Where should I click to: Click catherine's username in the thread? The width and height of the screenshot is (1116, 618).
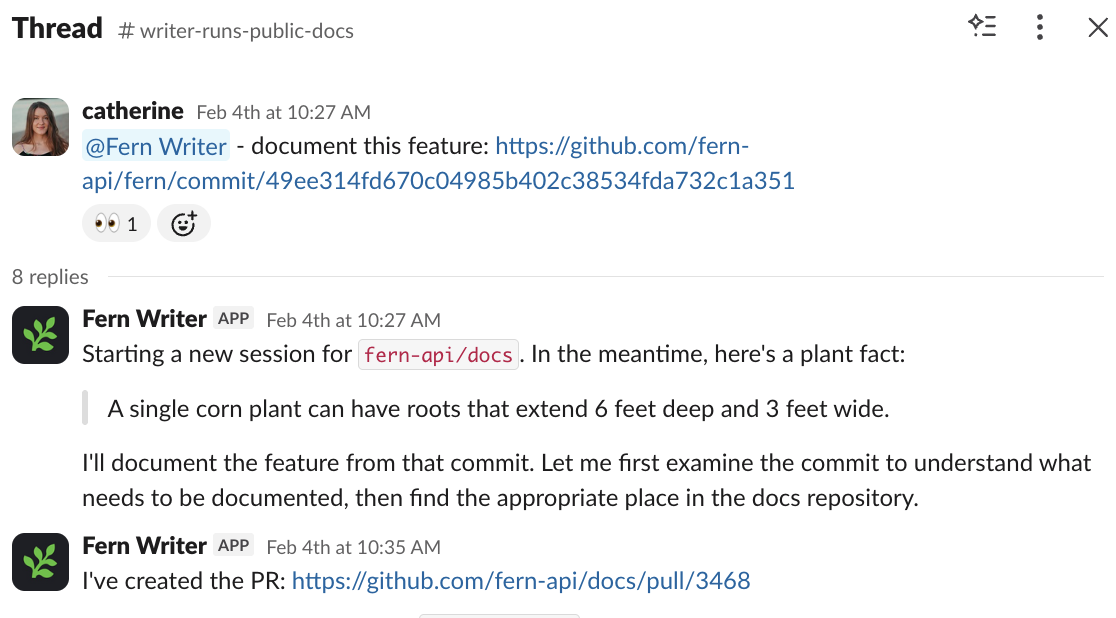[x=133, y=111]
